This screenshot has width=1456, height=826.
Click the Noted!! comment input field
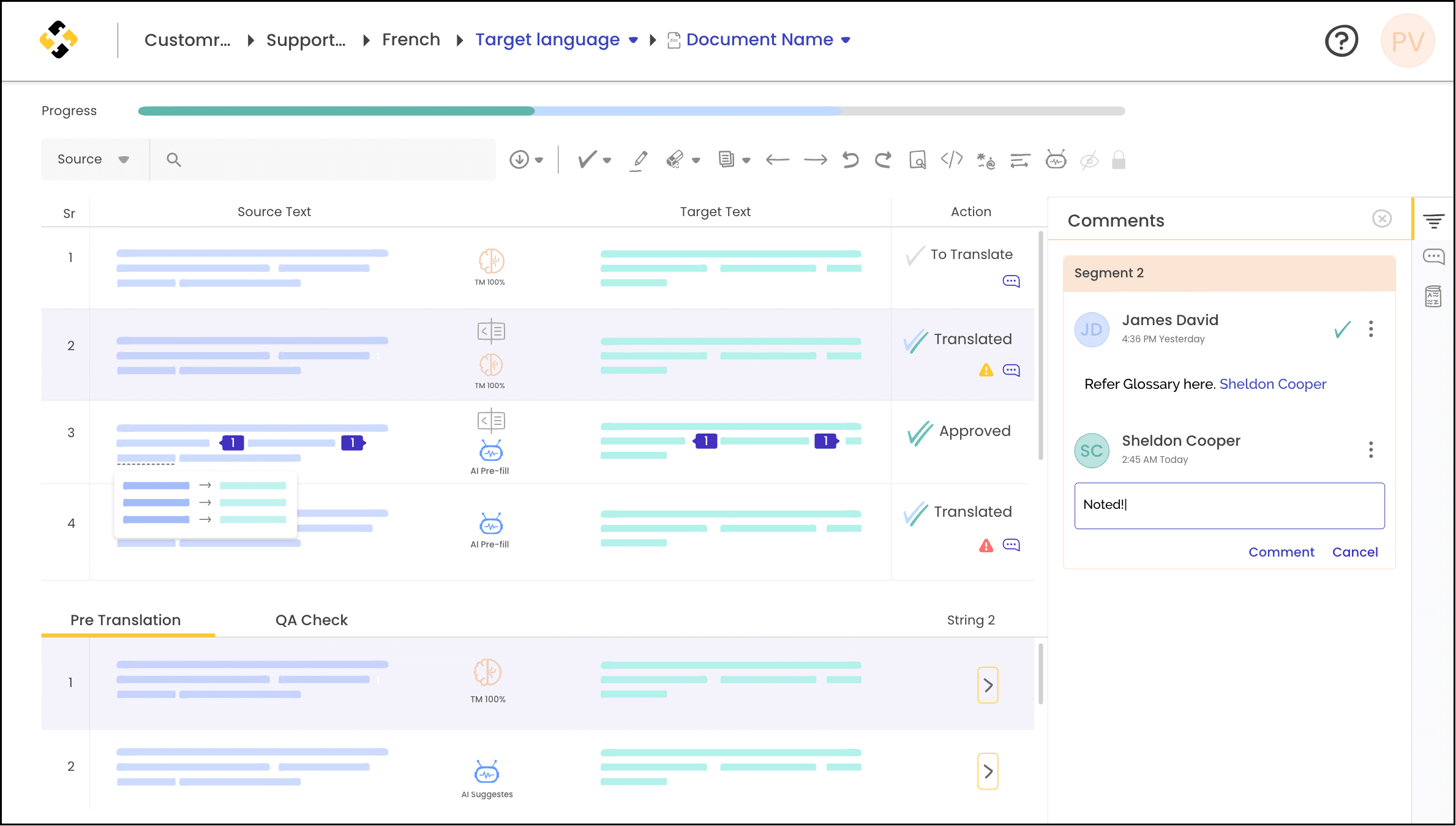[1229, 505]
